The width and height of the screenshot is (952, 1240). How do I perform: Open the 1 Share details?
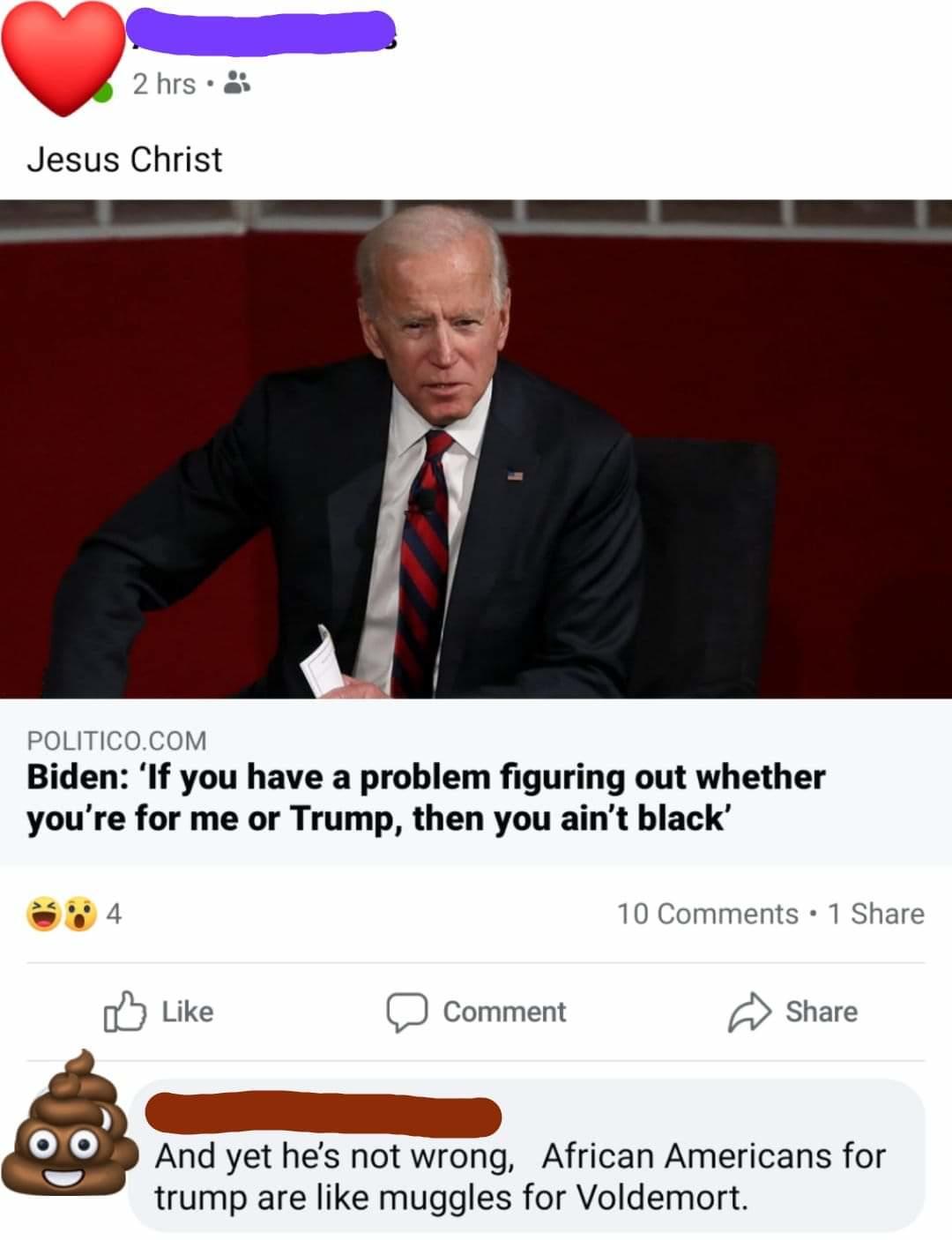pyautogui.click(x=876, y=914)
